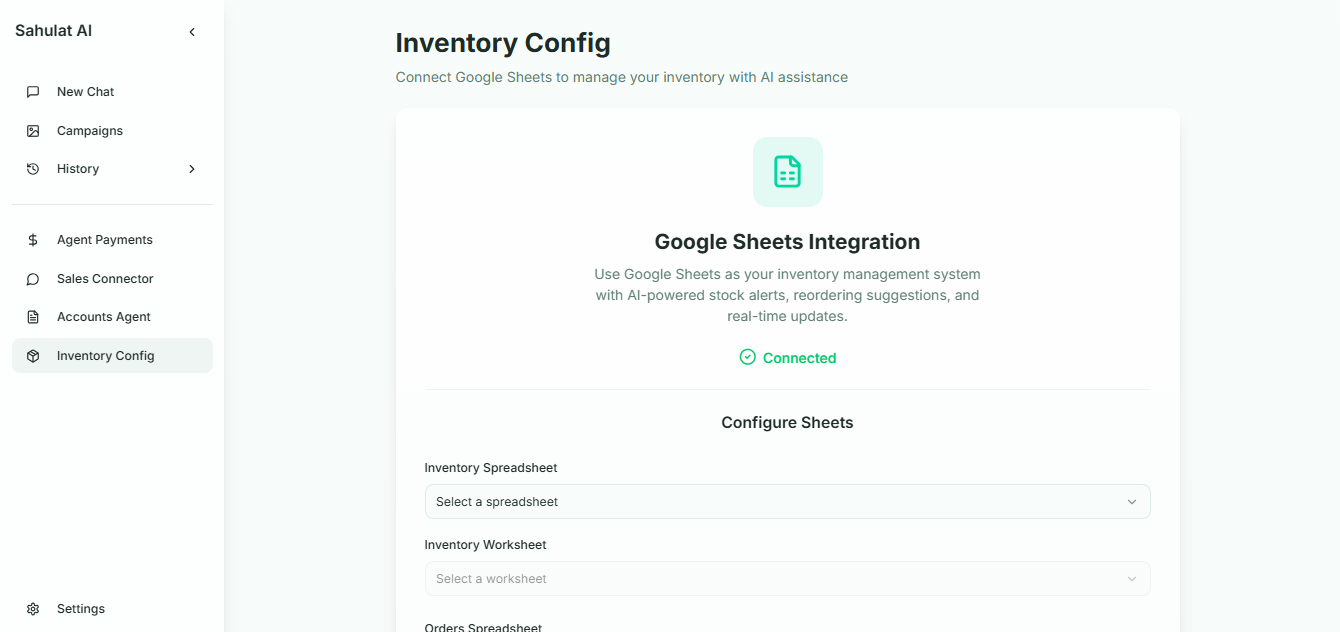Collapse the sidebar with the chevron arrow

[x=192, y=32]
